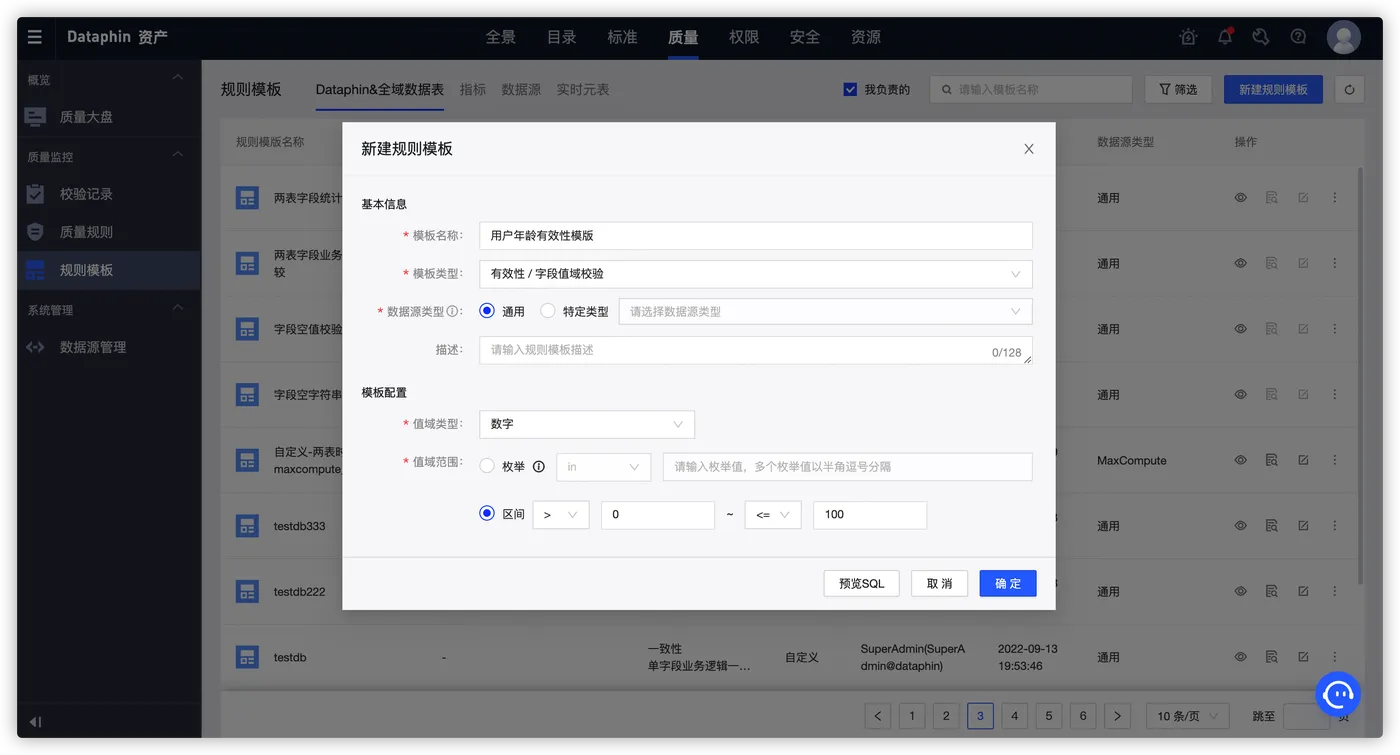Viewport: 1400px width, 755px height.
Task: Click edit icon in the testdb222 row
Action: click(1303, 592)
